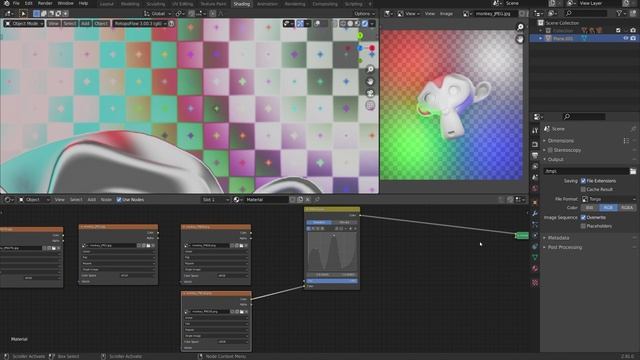Screen dimensions: 640x360
Task: Toggle the Stereoscopy checkbox
Action: pos(550,150)
